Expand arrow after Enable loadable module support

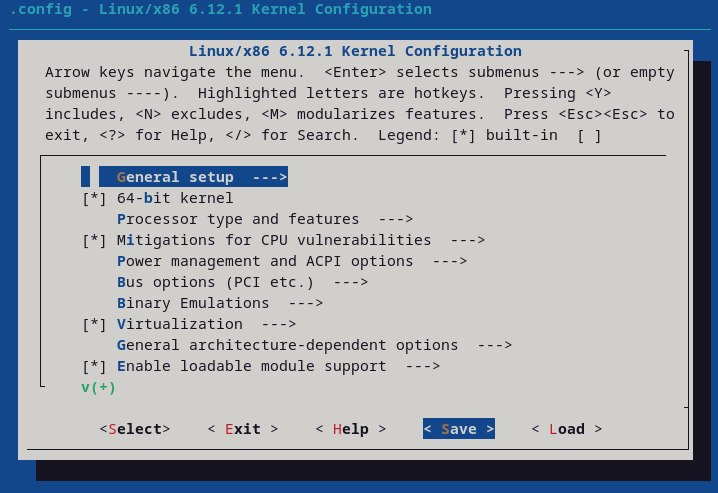coord(423,367)
